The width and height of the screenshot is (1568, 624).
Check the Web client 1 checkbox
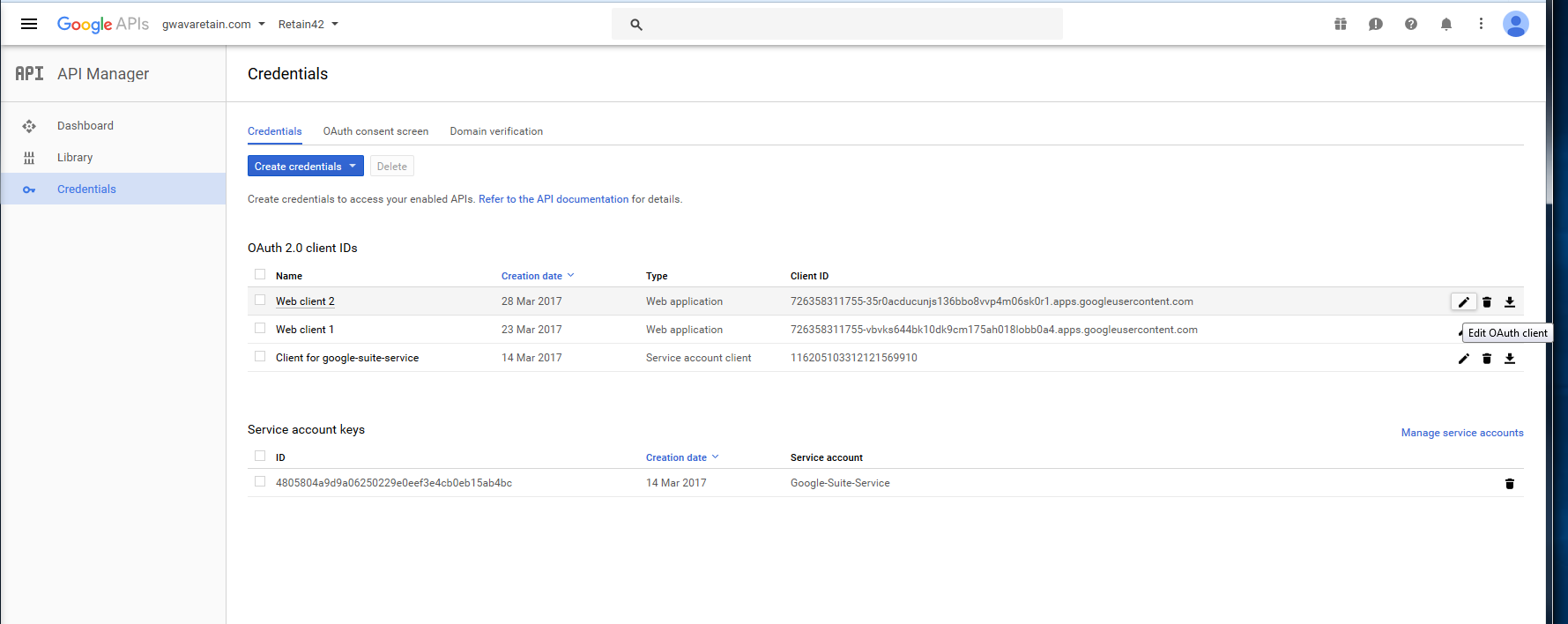260,328
